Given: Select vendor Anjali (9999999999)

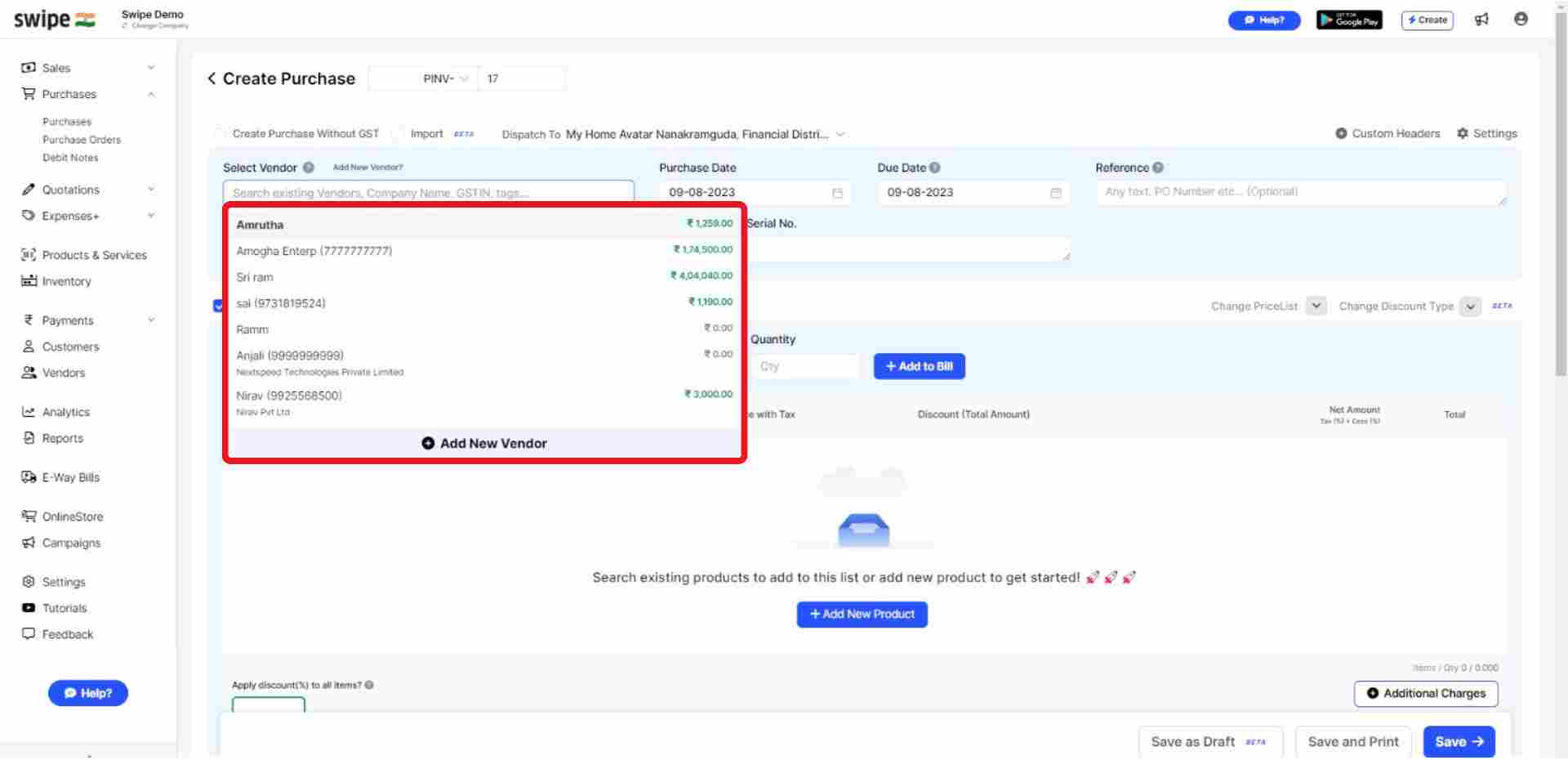Looking at the screenshot, I should pos(484,362).
